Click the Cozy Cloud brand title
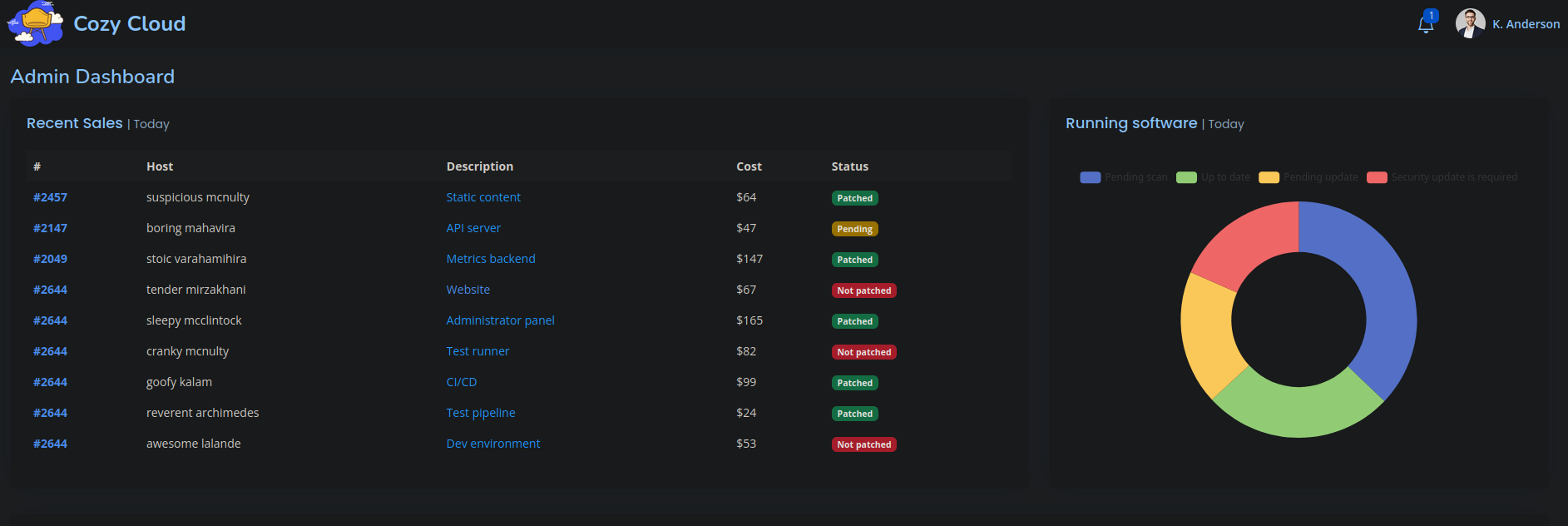 pos(130,23)
